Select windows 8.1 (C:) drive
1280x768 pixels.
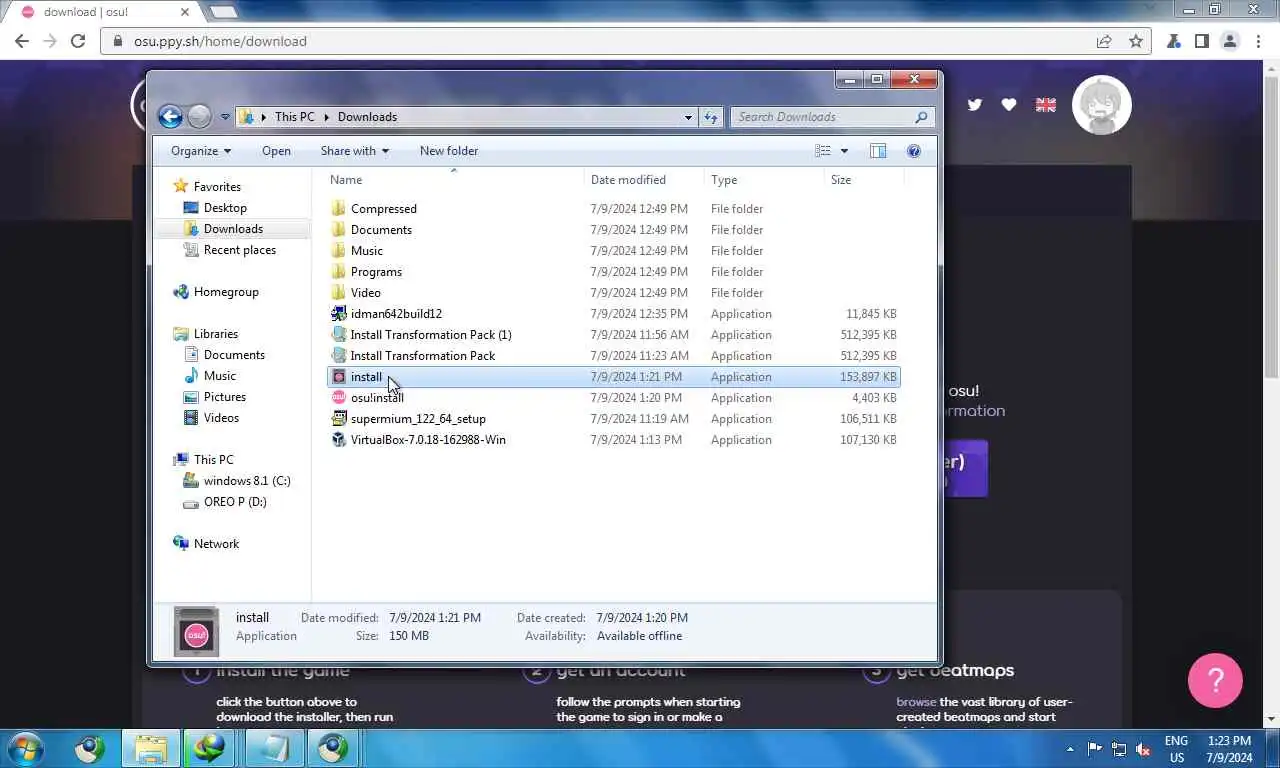pos(247,481)
